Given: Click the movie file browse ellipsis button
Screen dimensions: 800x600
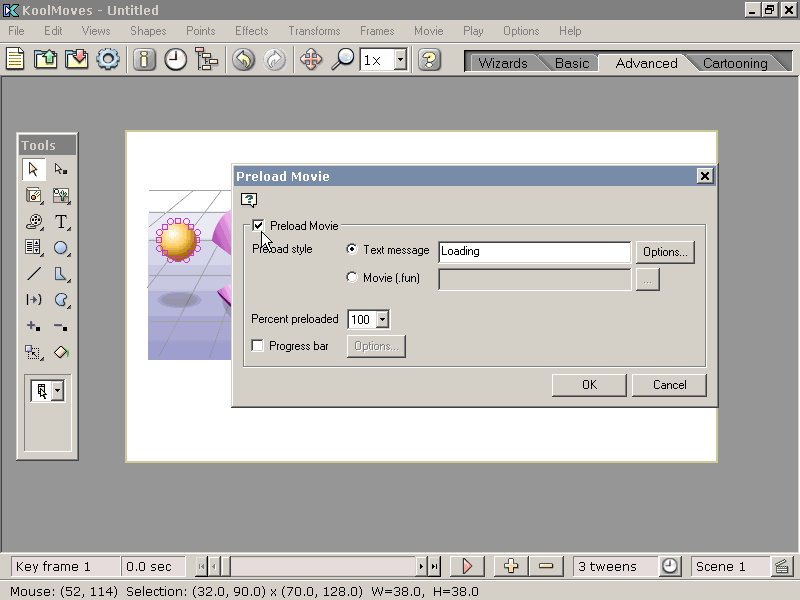Looking at the screenshot, I should (647, 280).
